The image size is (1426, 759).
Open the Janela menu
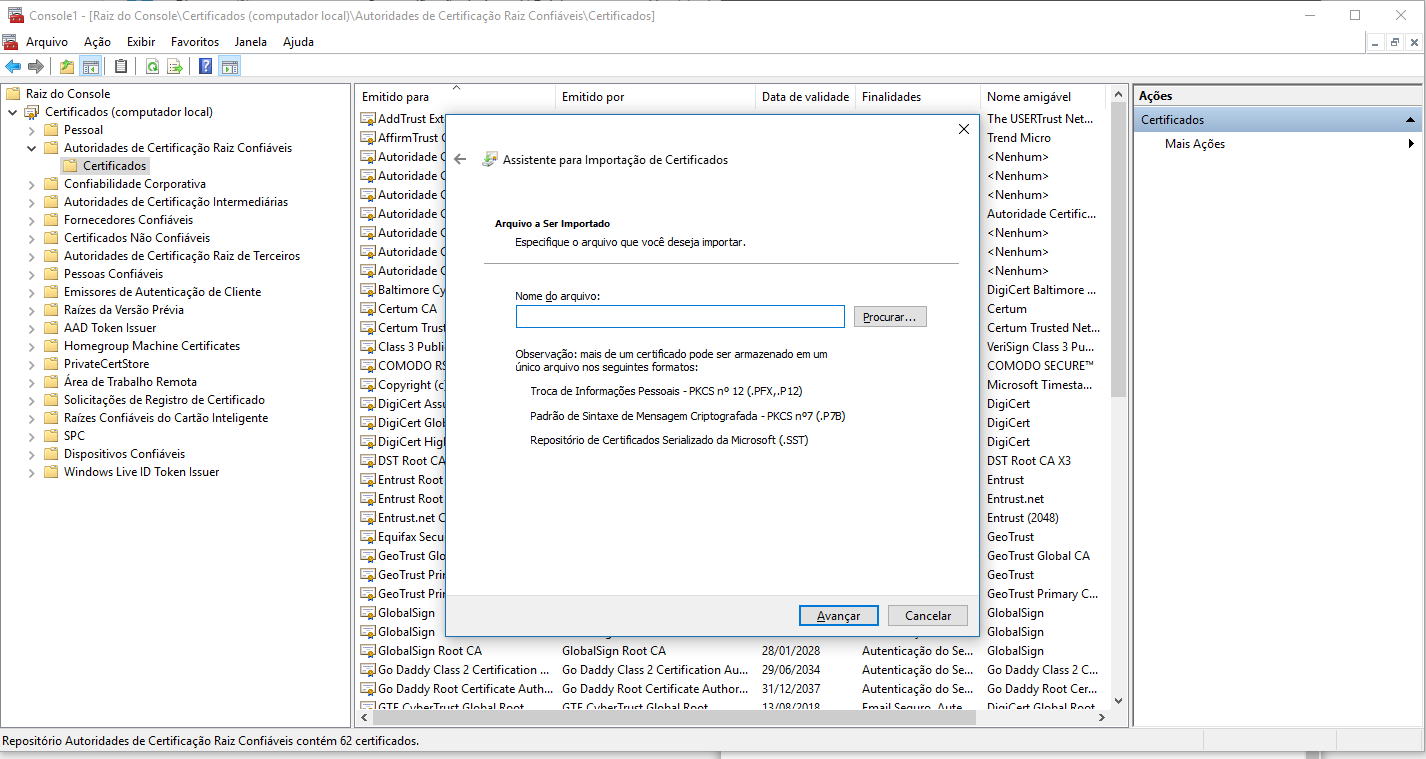(251, 42)
